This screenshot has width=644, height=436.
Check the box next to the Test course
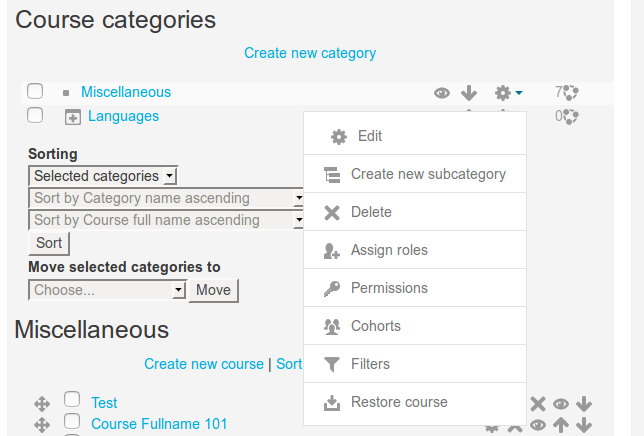pyautogui.click(x=72, y=399)
